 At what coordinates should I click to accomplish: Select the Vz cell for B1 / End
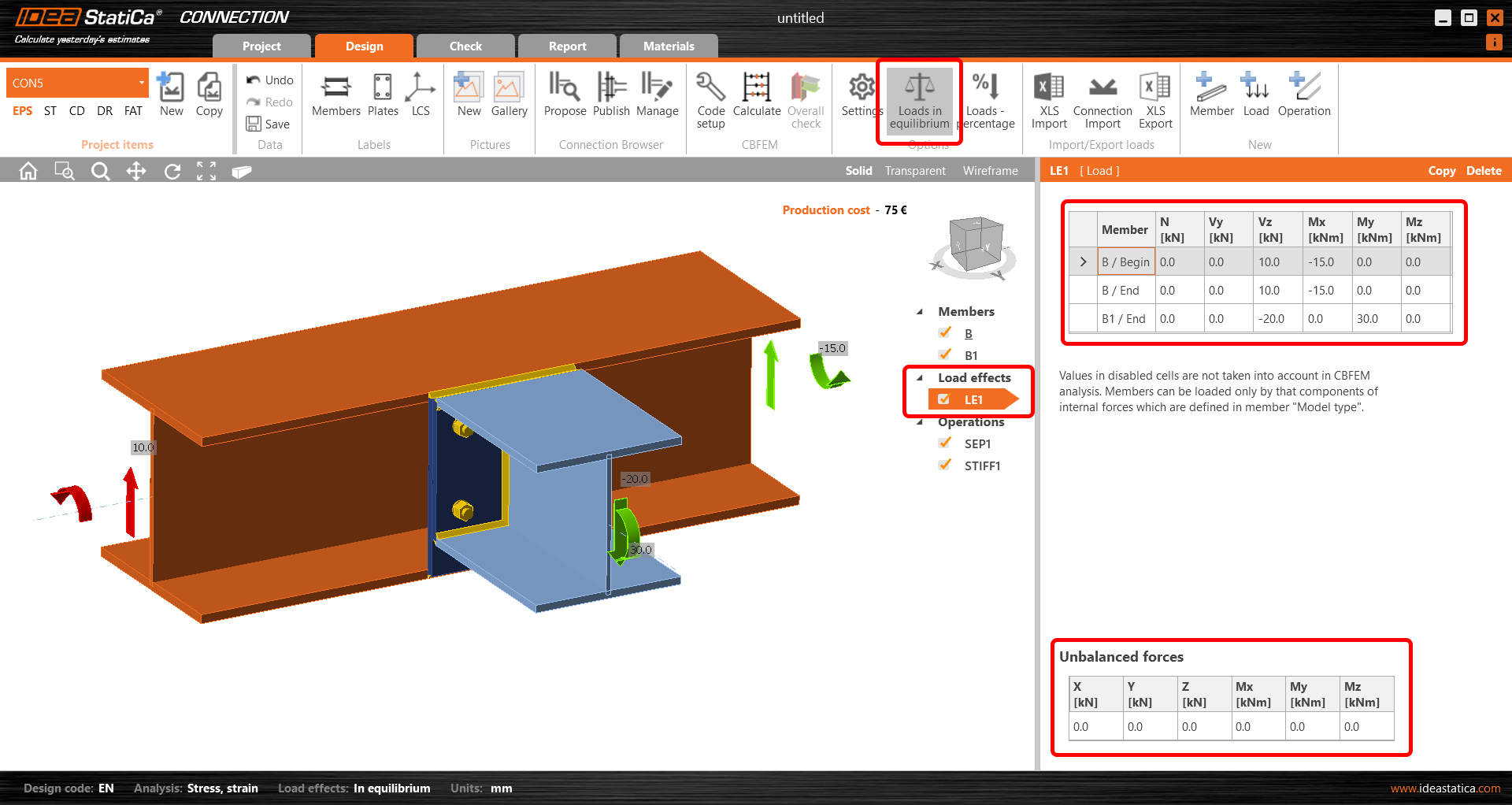(1277, 319)
